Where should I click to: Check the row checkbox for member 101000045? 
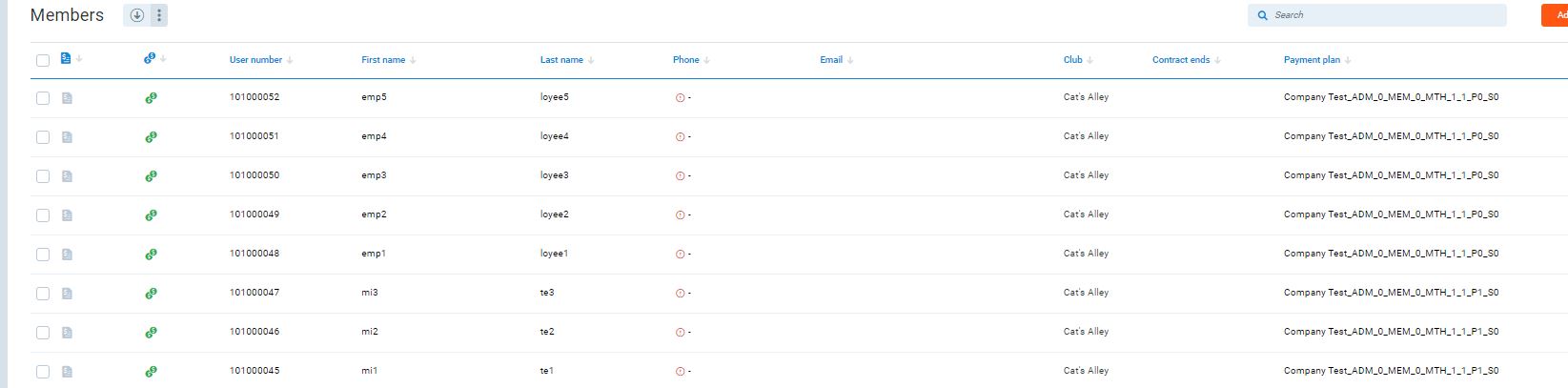(43, 372)
